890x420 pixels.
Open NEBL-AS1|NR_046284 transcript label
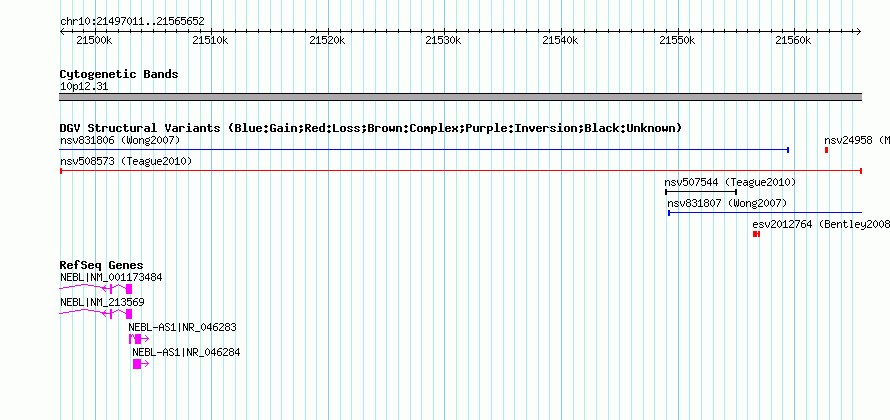(x=186, y=352)
